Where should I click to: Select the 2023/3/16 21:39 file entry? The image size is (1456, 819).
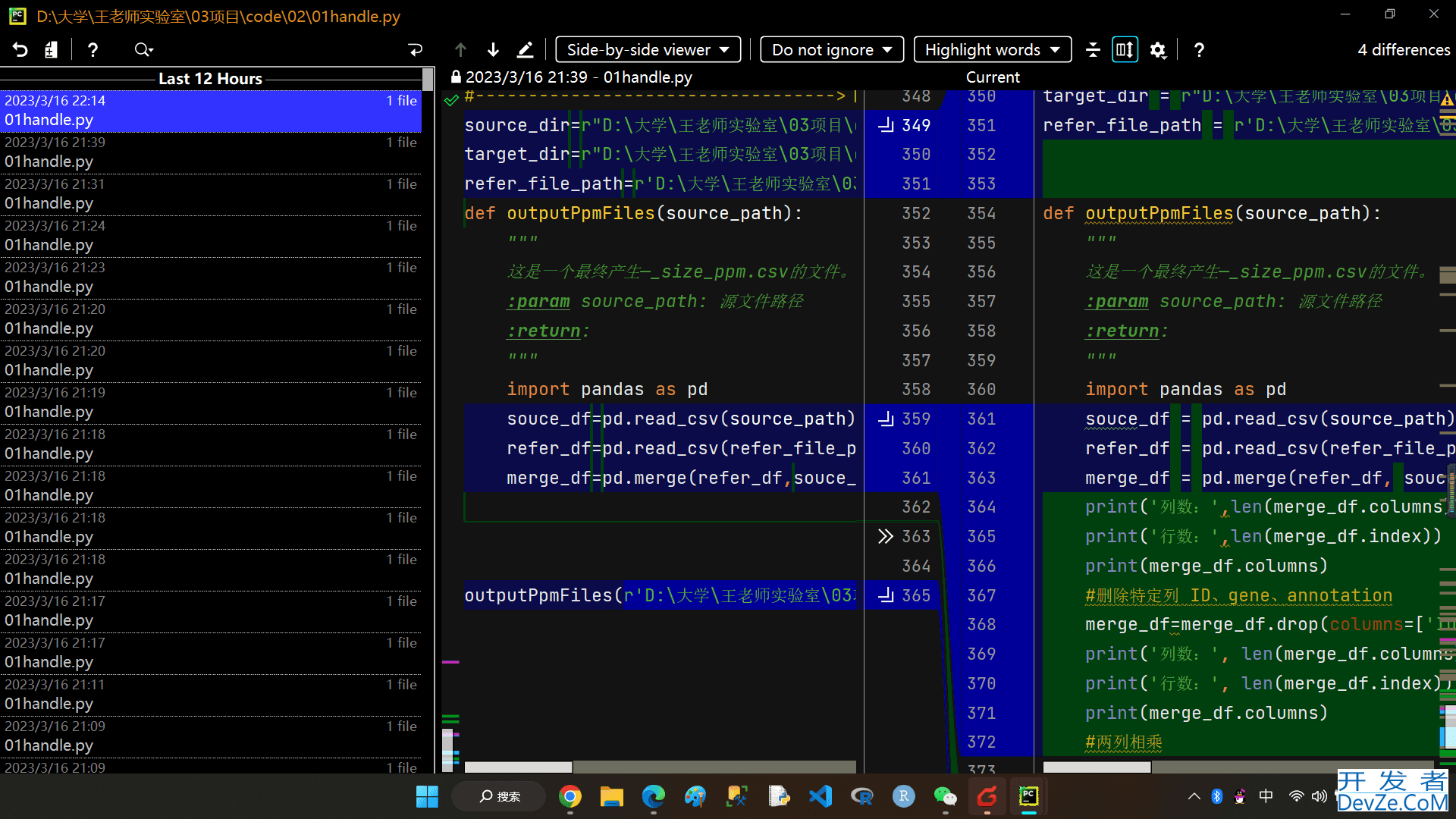point(211,151)
